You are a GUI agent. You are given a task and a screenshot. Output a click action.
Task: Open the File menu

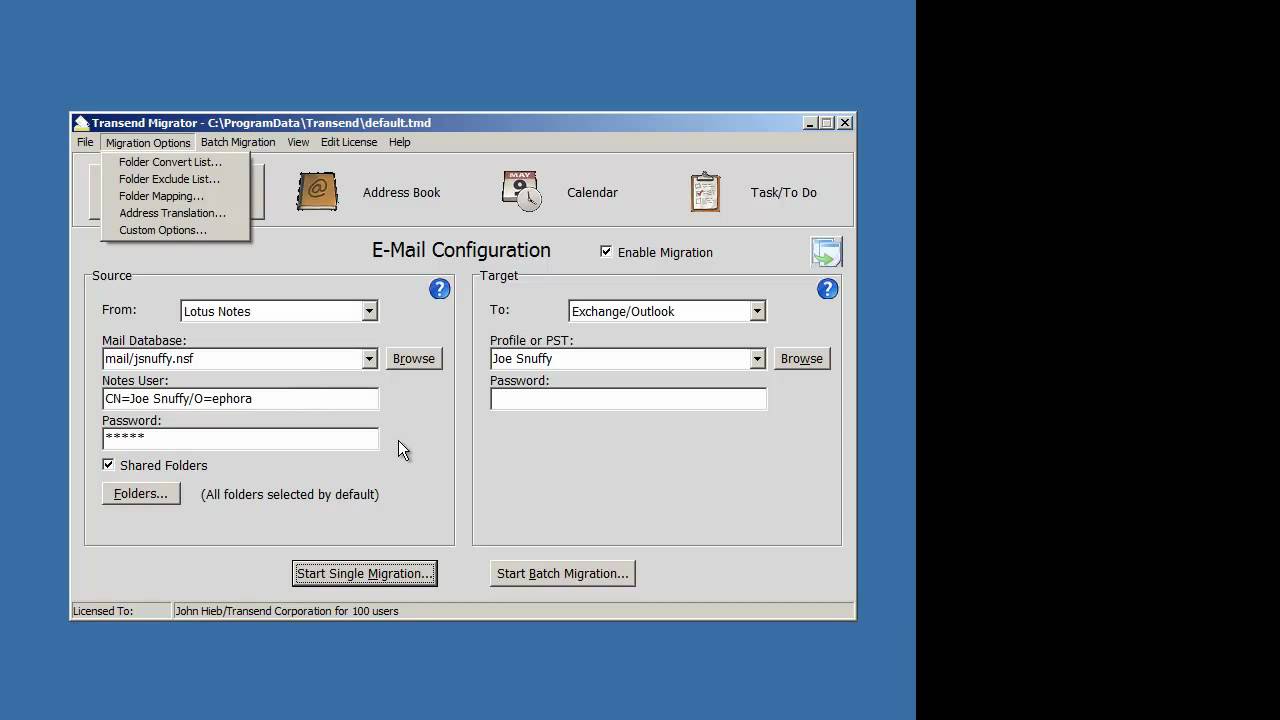click(x=85, y=142)
